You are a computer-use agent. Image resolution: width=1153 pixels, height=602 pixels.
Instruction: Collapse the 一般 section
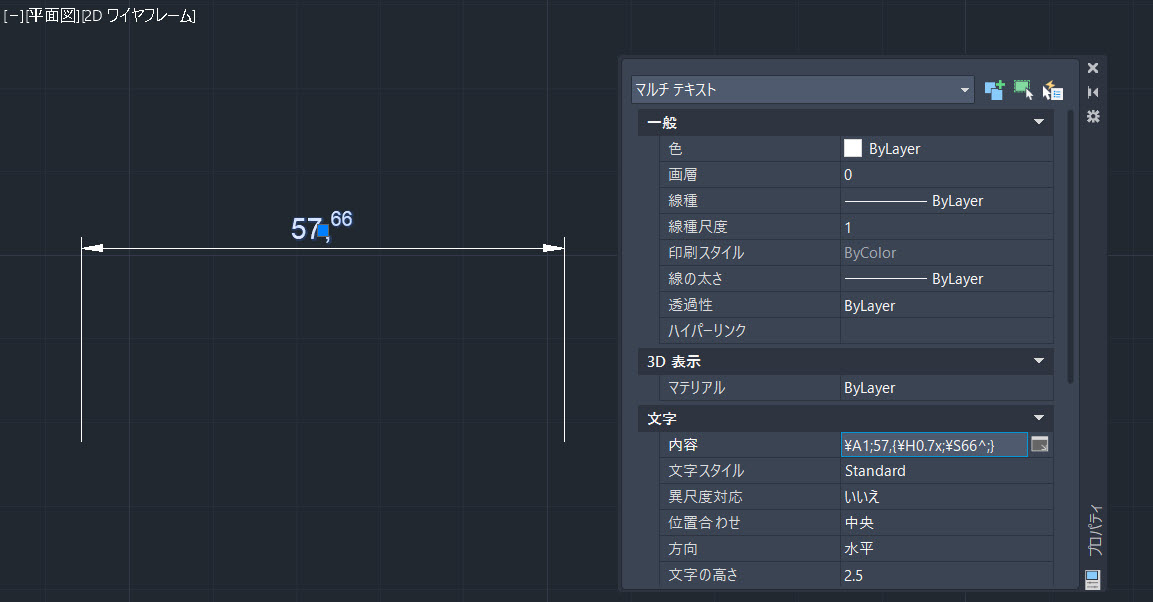coord(1038,122)
